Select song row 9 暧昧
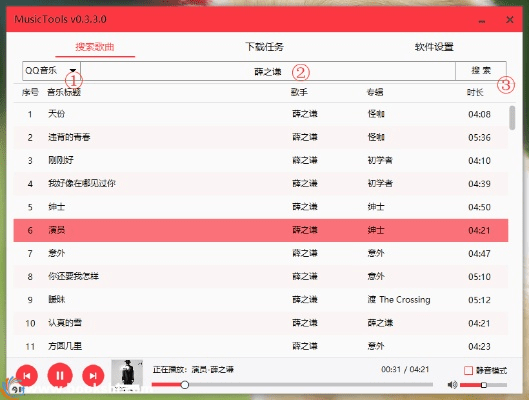 click(x=261, y=300)
